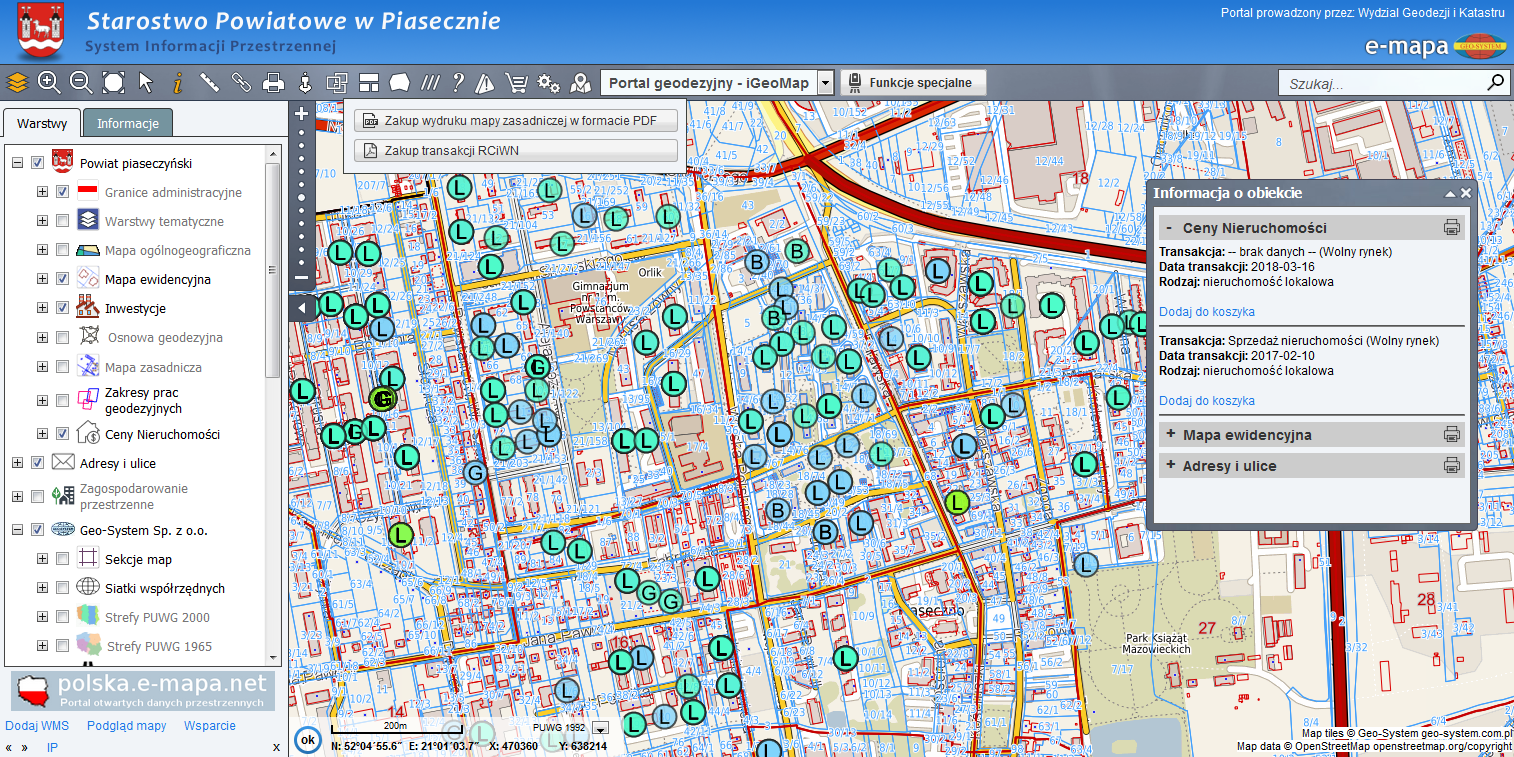Screen dimensions: 1514x757
Task: Open the layers stack tool in toolbar
Action: click(17, 82)
